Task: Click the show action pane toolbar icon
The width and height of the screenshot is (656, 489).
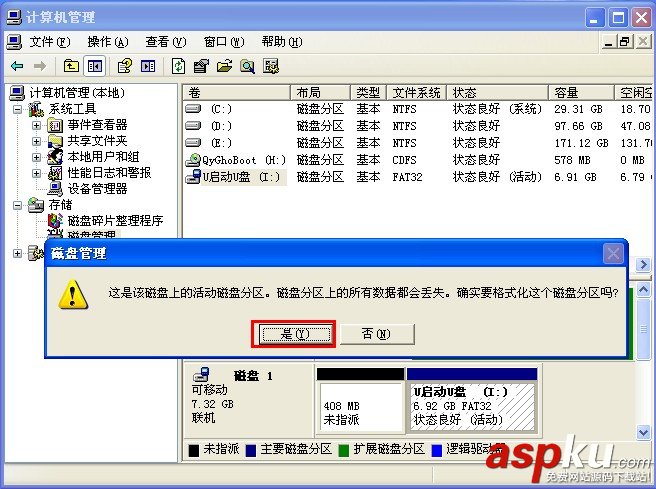Action: 148,66
